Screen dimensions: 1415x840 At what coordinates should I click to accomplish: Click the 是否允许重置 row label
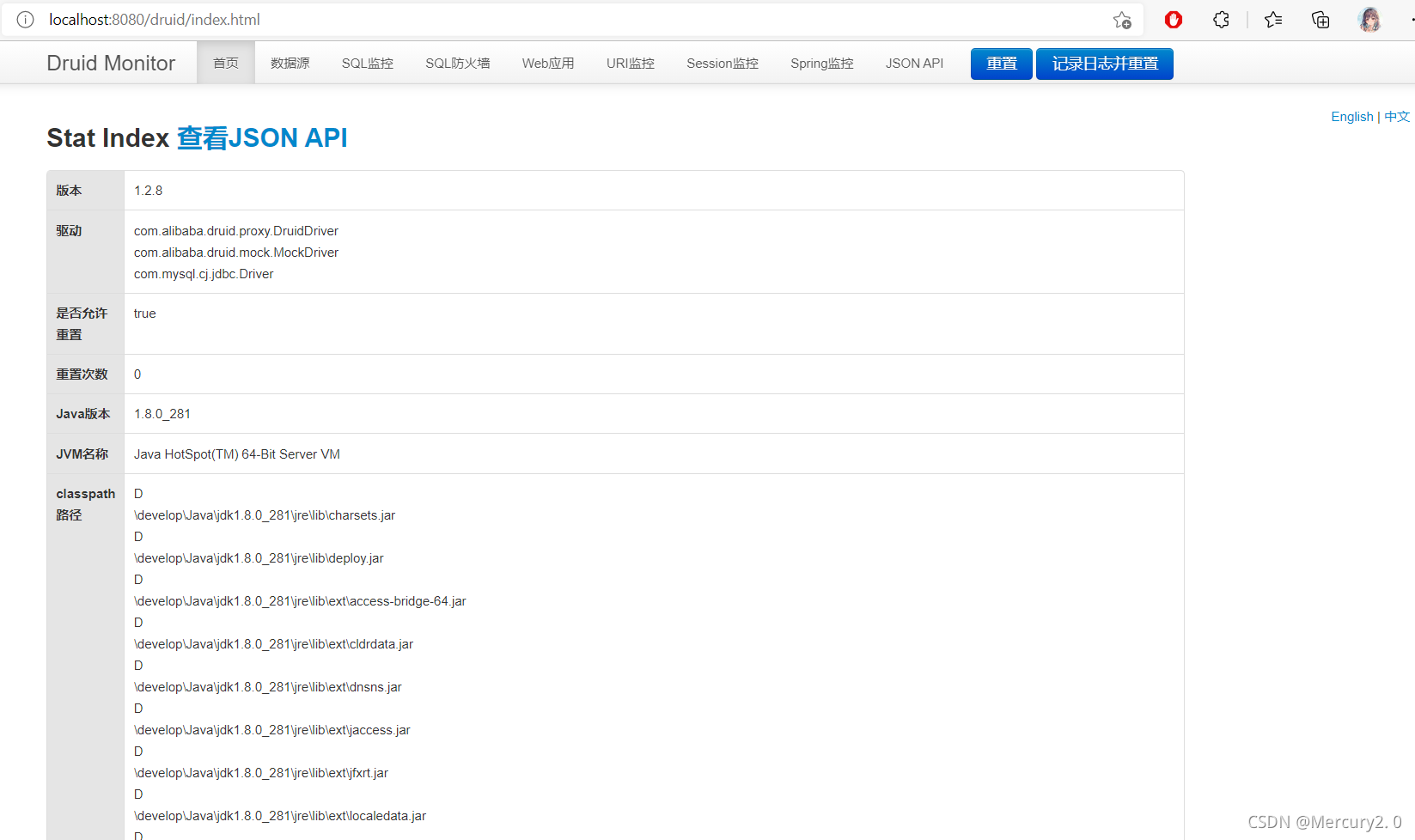click(82, 324)
